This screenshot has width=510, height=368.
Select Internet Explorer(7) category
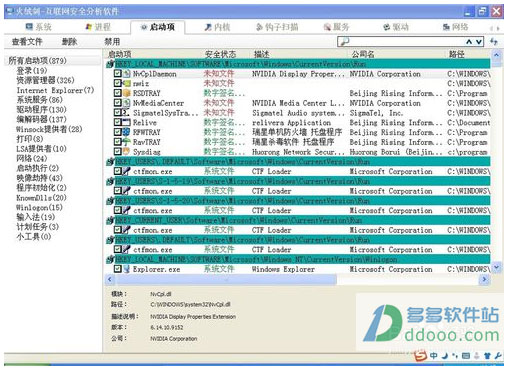[55, 90]
